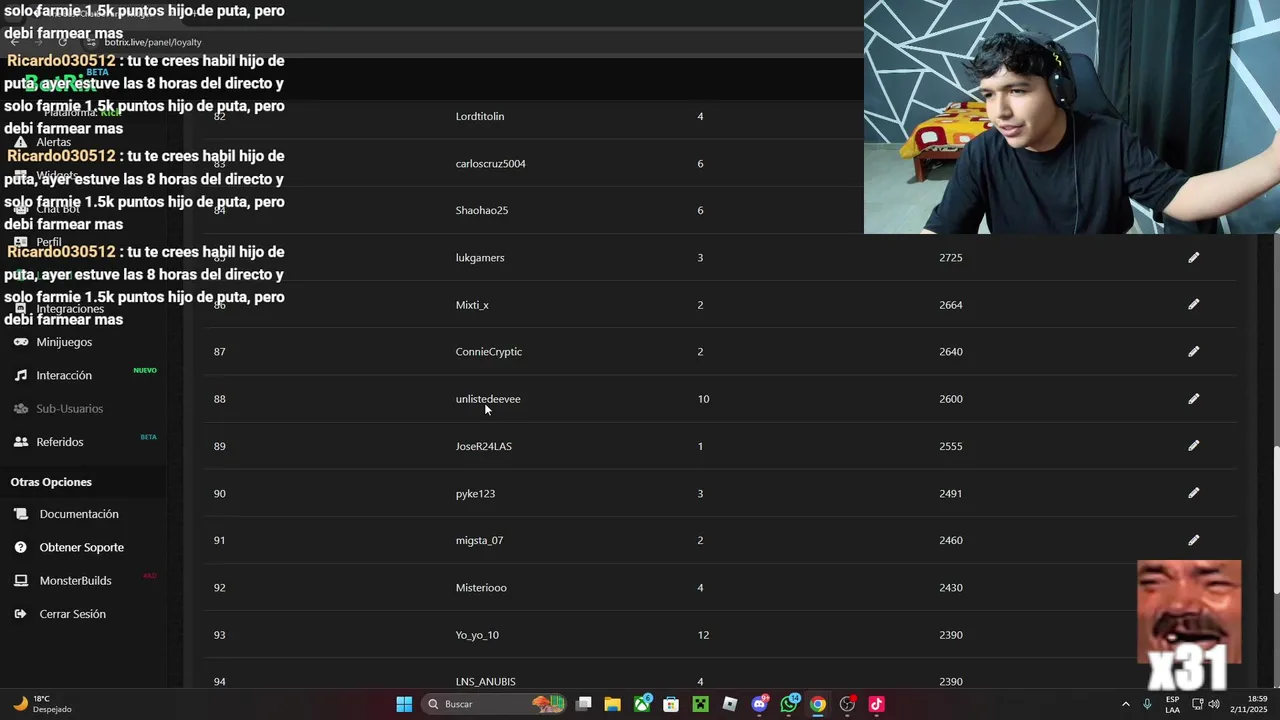Open WhatsApp from taskbar
This screenshot has height=720, width=1280.
tap(789, 704)
